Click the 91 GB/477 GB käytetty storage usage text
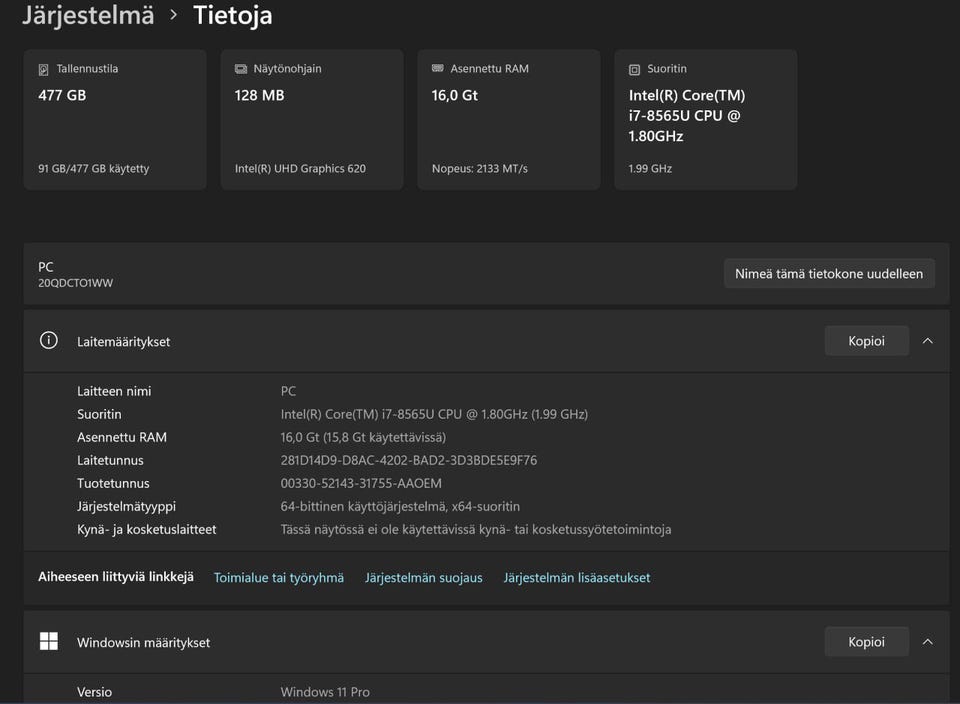Viewport: 960px width, 704px height. pos(93,169)
